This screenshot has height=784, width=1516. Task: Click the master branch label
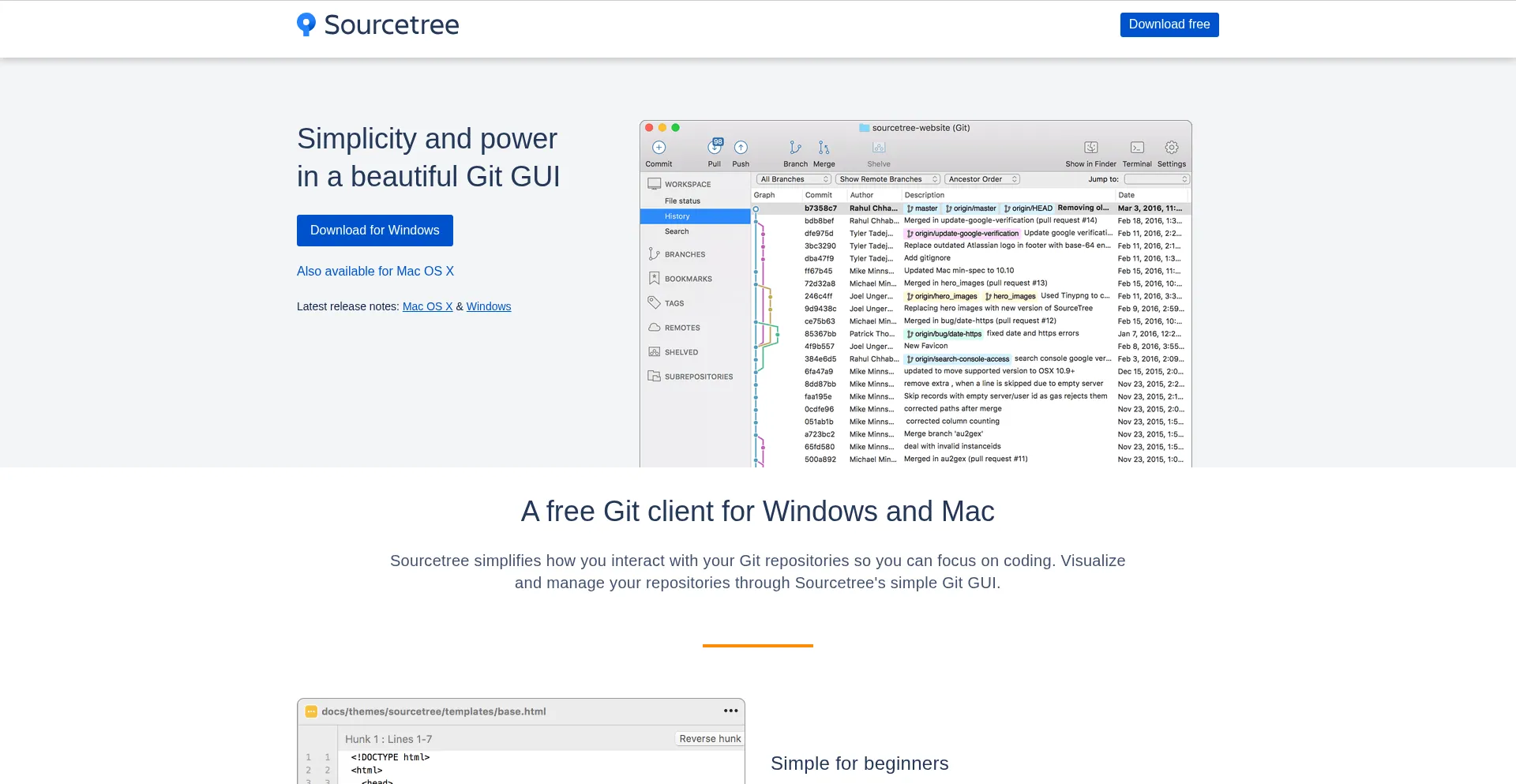coord(922,208)
